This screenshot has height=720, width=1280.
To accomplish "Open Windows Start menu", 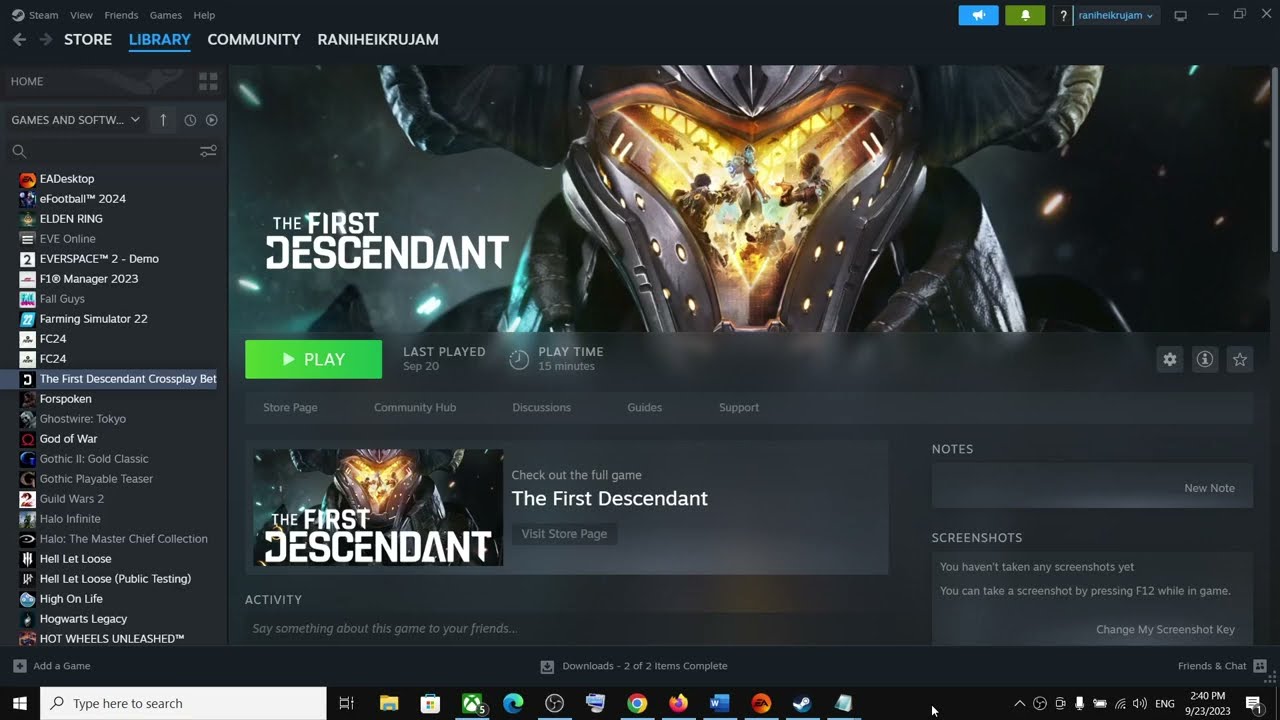I will [19, 703].
